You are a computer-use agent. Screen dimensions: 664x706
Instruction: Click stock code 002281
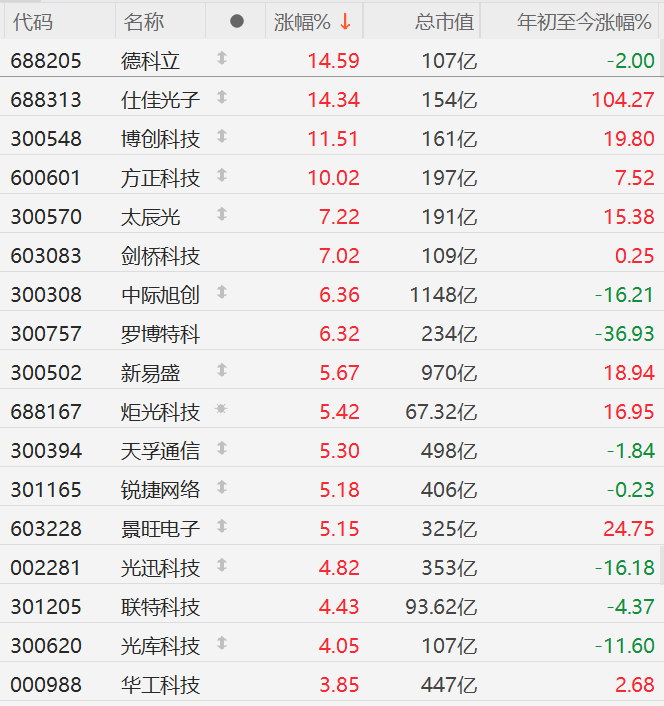(46, 568)
